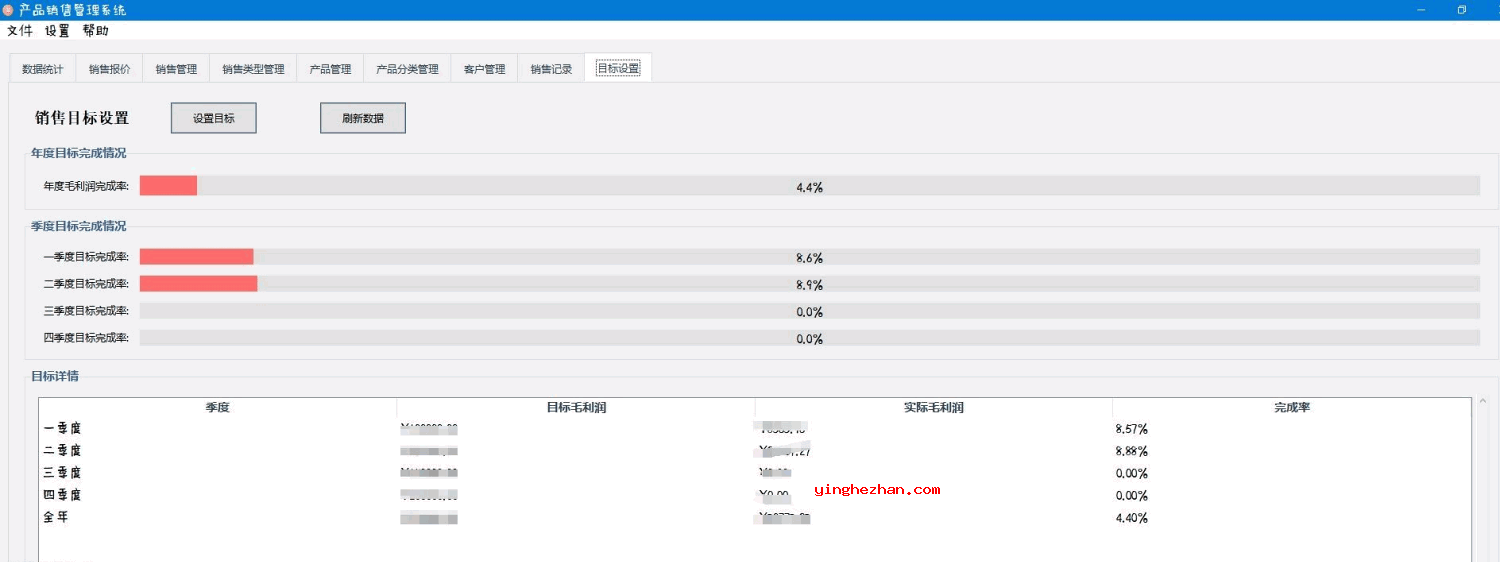Restore down the 产品销售管理系统 window

pyautogui.click(x=1462, y=10)
